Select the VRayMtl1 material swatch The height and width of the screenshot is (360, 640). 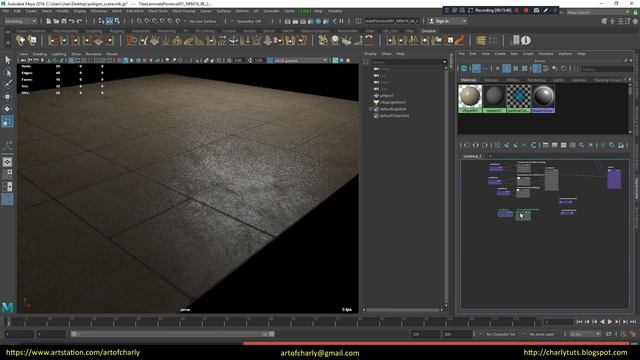(470, 98)
